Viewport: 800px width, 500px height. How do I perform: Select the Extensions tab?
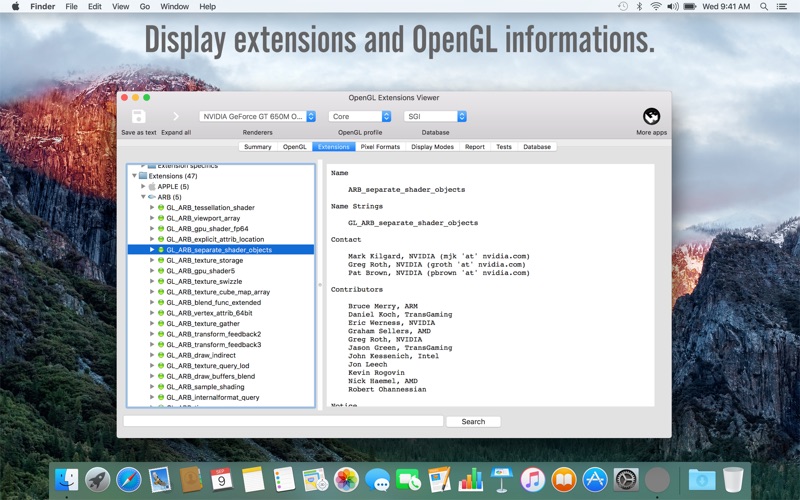tap(334, 146)
